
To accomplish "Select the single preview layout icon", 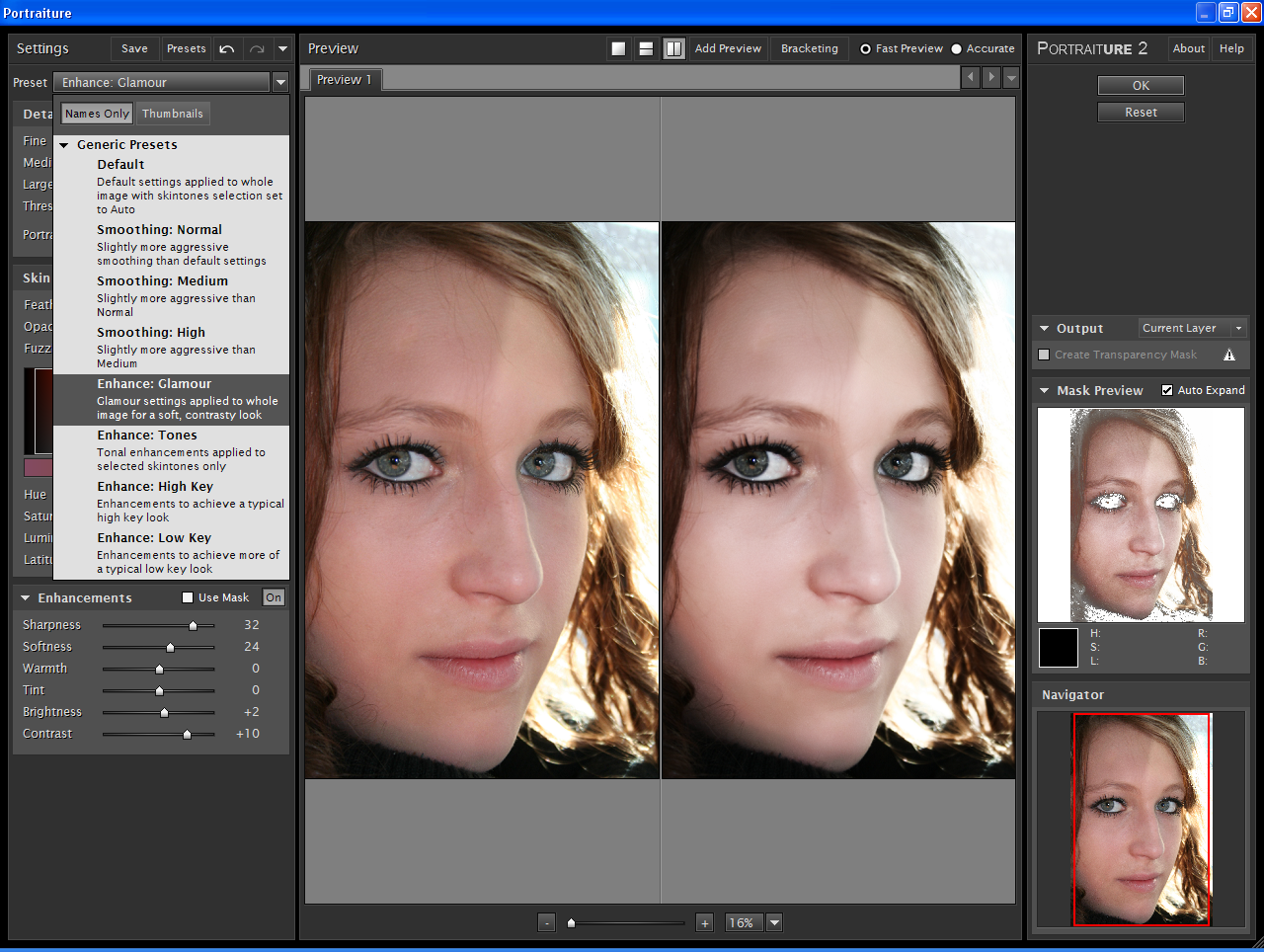I will tap(619, 46).
